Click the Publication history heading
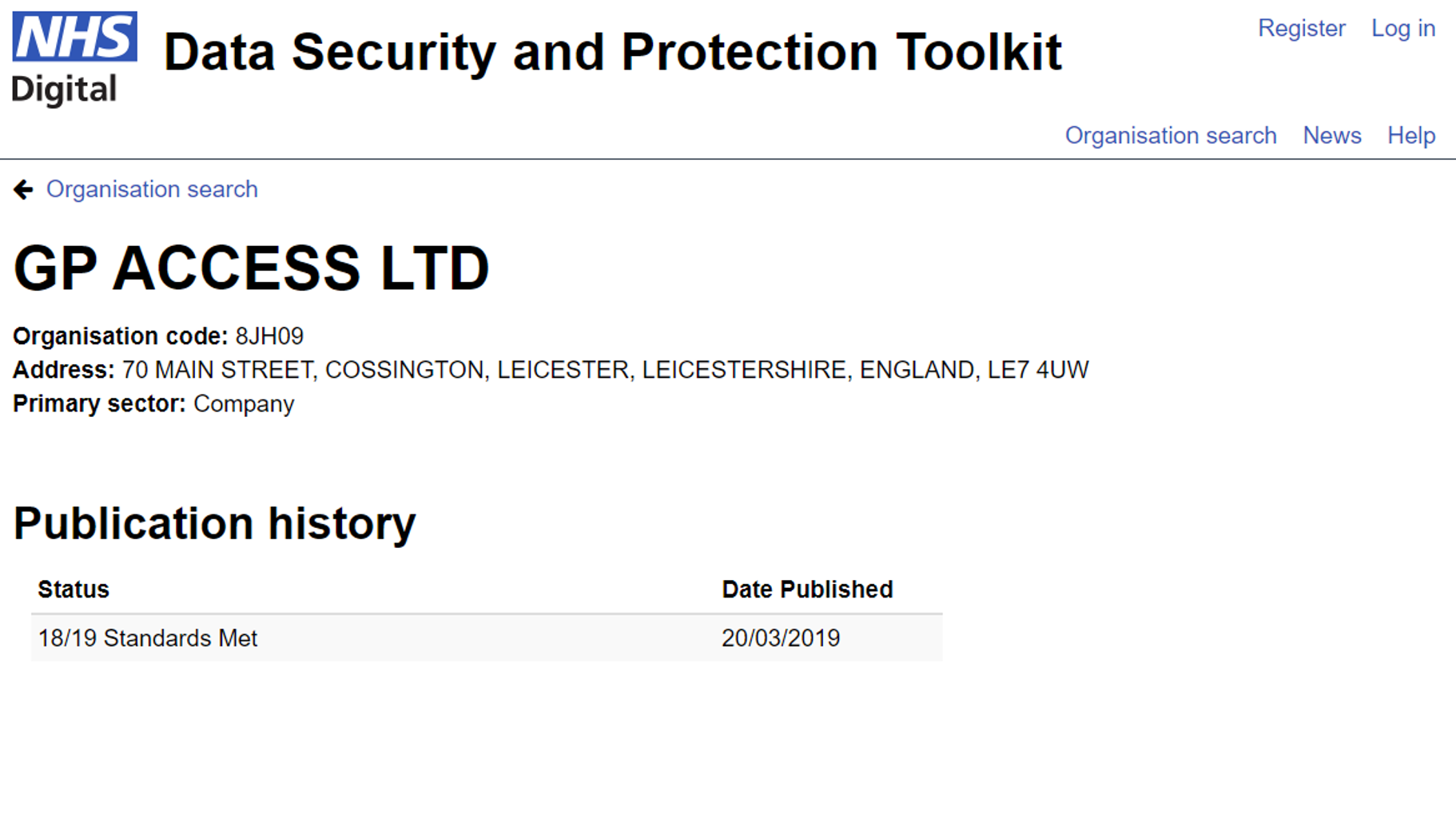The image size is (1456, 826). point(214,524)
